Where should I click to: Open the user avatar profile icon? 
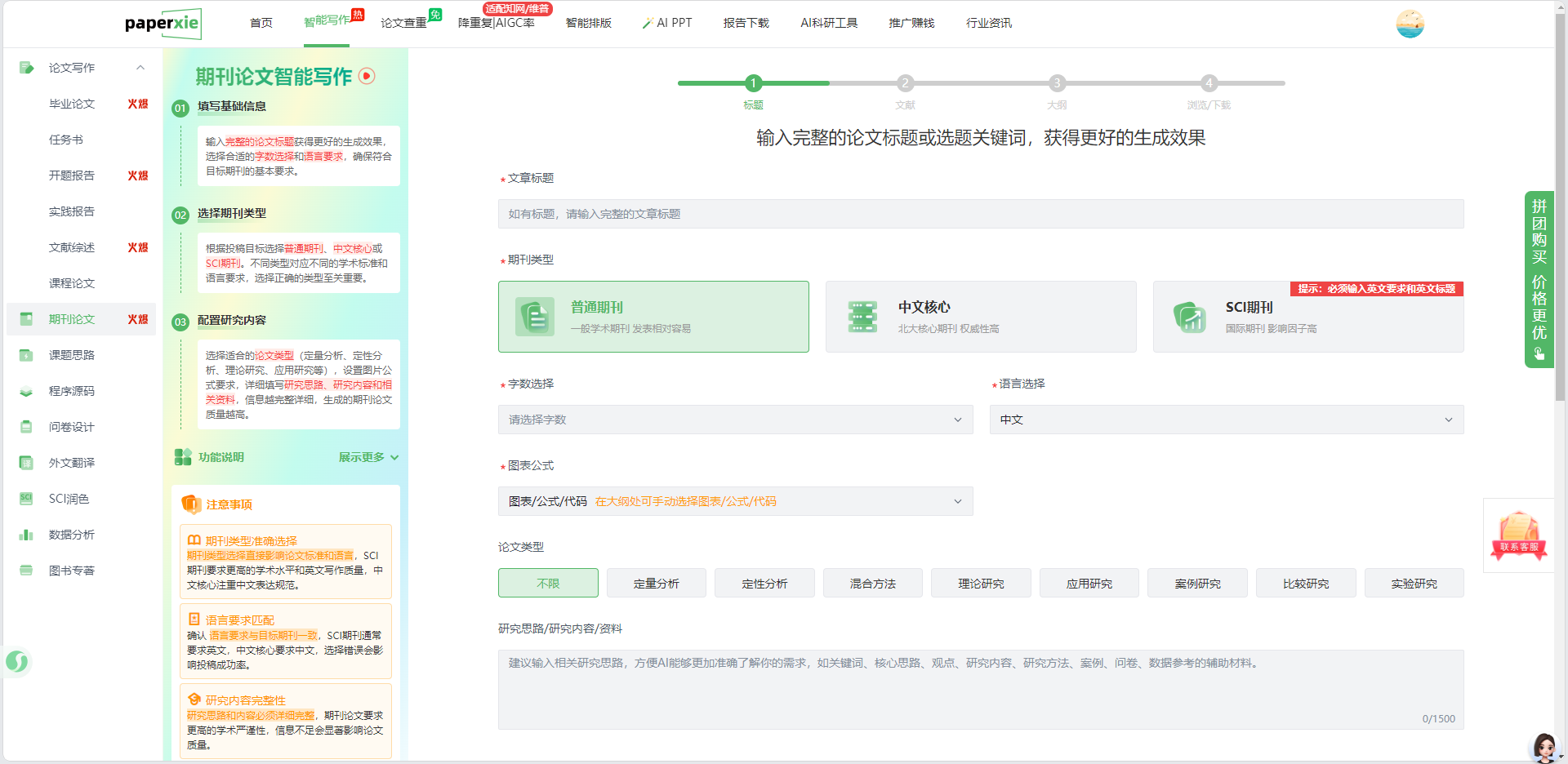coord(1410,24)
